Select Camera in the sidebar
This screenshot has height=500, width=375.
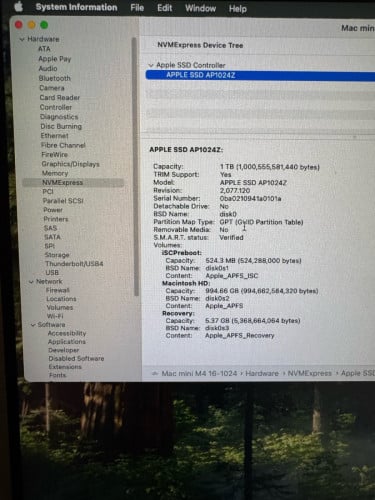click(52, 88)
